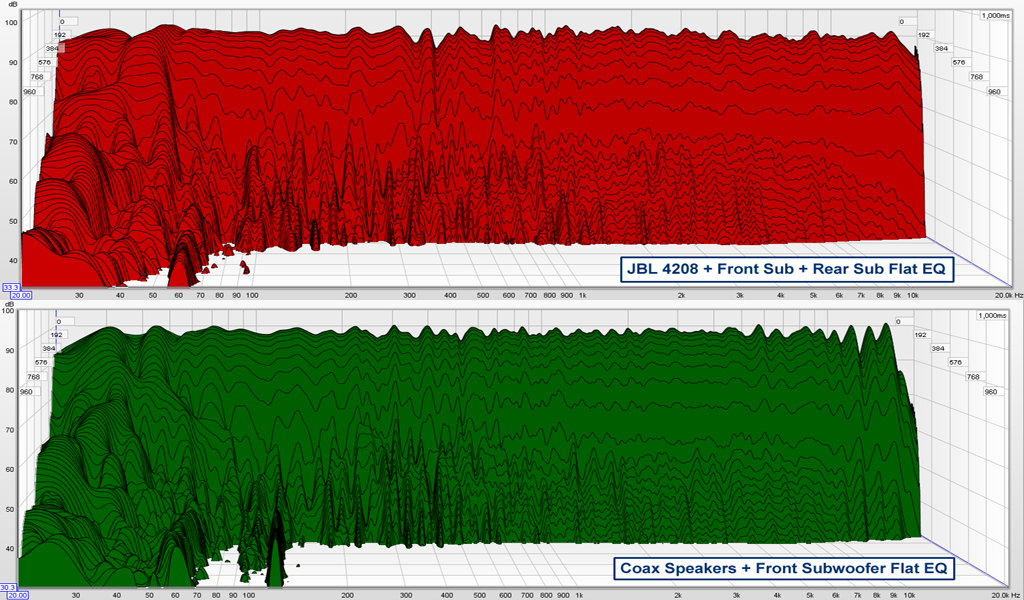
Task: Click the 1,000ms label on green chart
Action: pos(995,315)
